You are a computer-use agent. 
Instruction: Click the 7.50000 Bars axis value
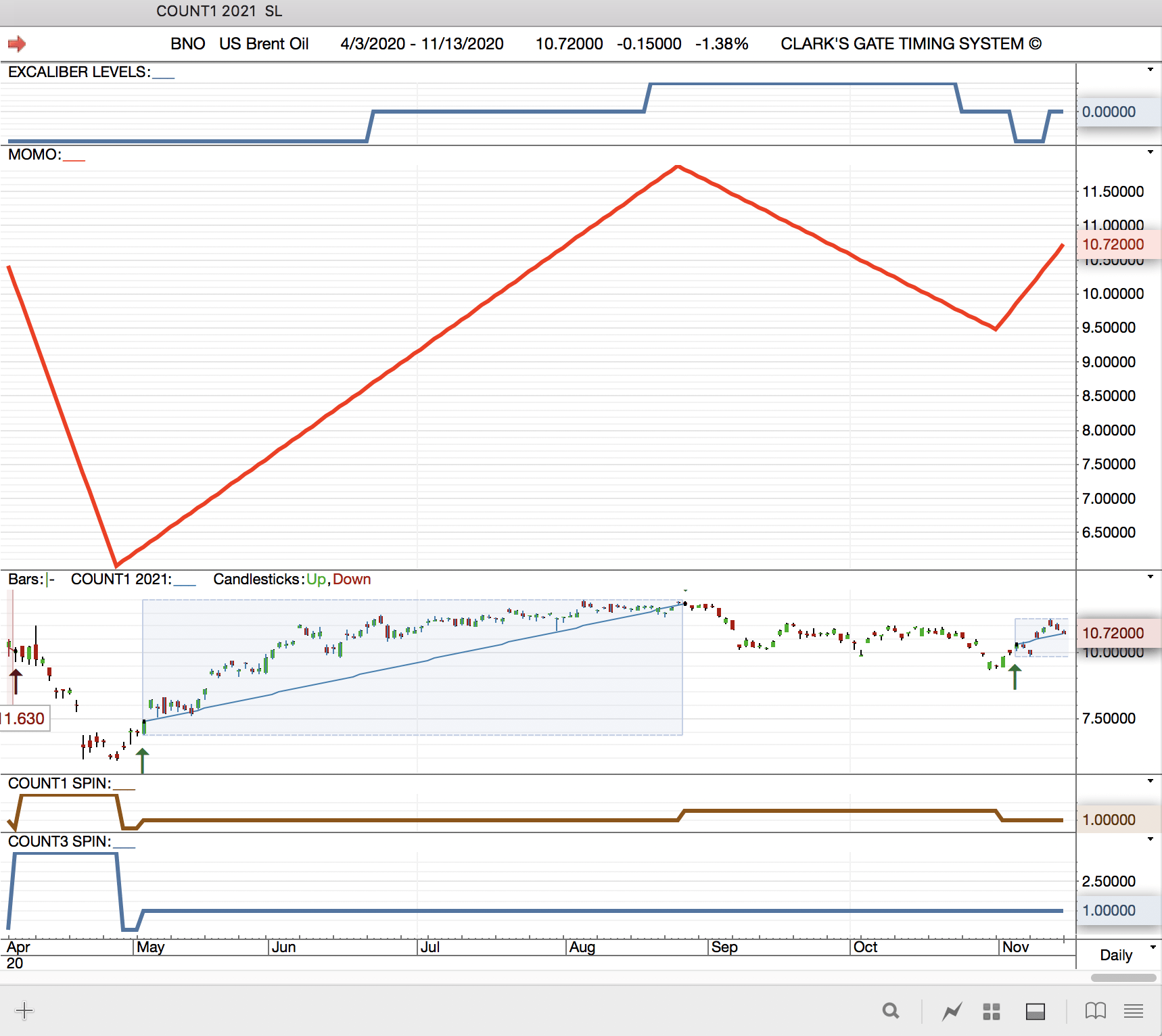tap(1109, 718)
